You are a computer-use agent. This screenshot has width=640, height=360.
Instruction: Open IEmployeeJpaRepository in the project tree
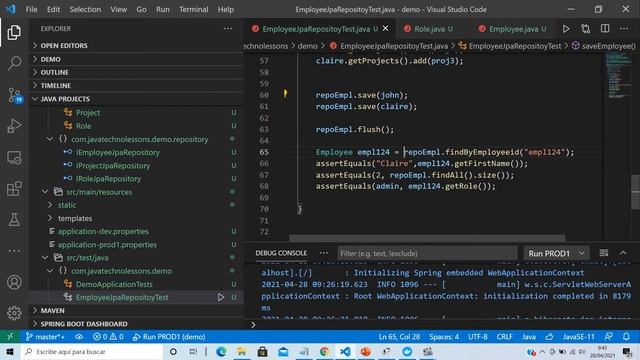pyautogui.click(x=118, y=152)
